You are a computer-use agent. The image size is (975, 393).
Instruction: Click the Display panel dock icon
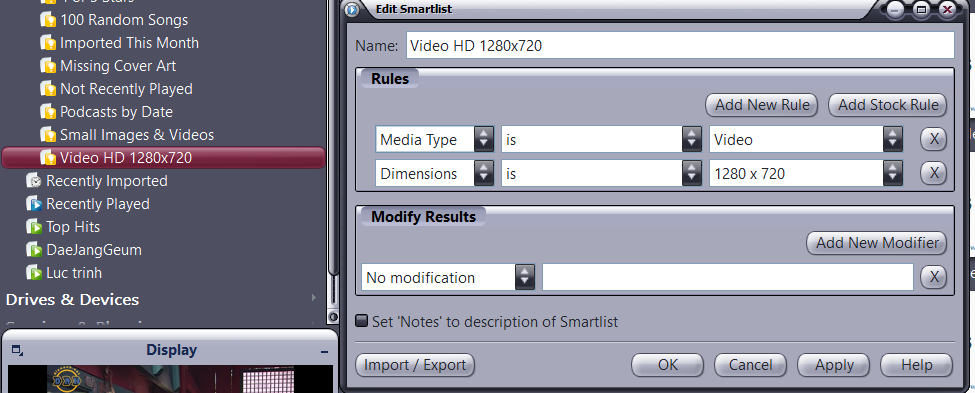[17, 351]
